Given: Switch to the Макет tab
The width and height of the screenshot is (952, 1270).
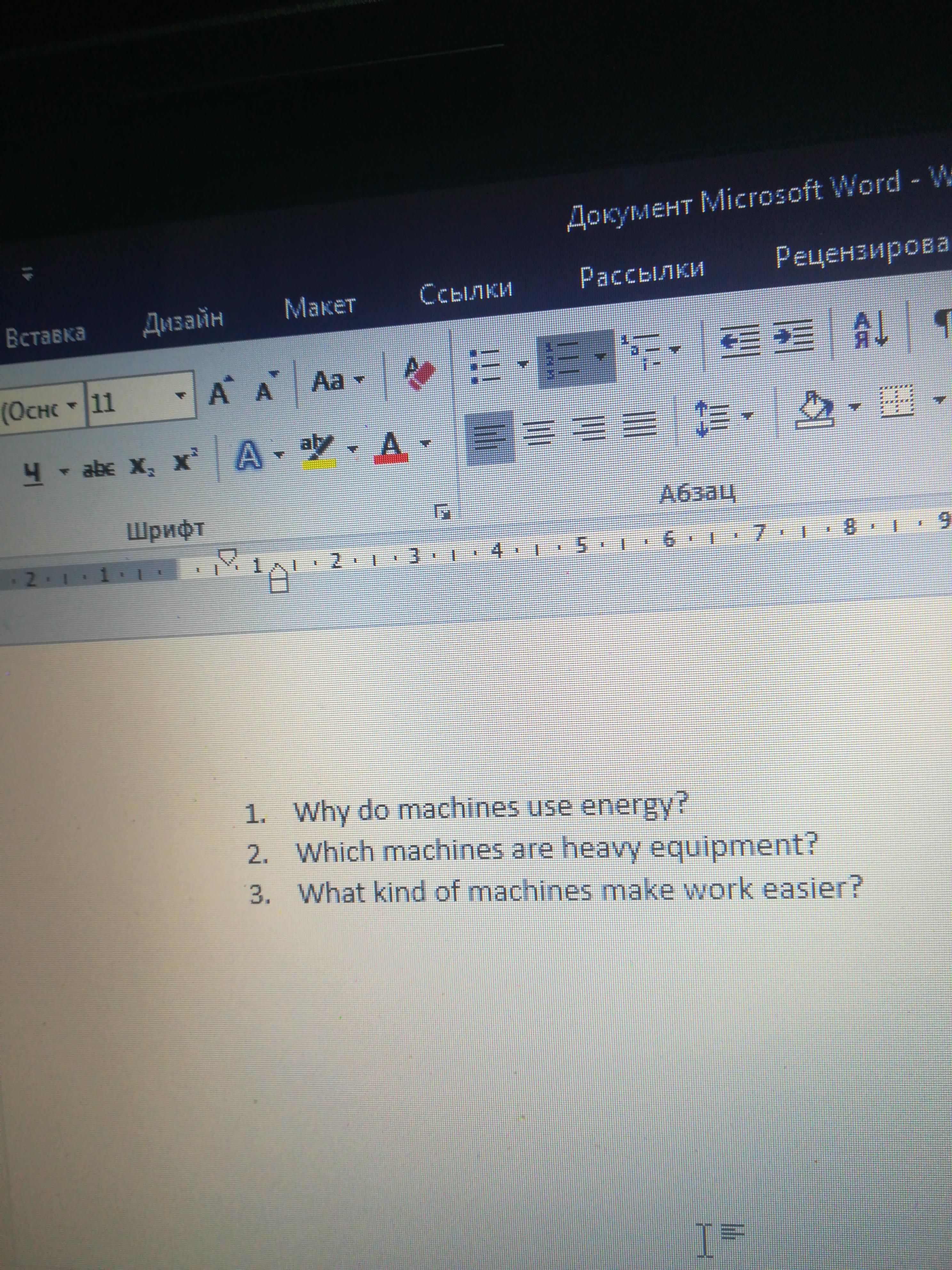Looking at the screenshot, I should coord(320,308).
